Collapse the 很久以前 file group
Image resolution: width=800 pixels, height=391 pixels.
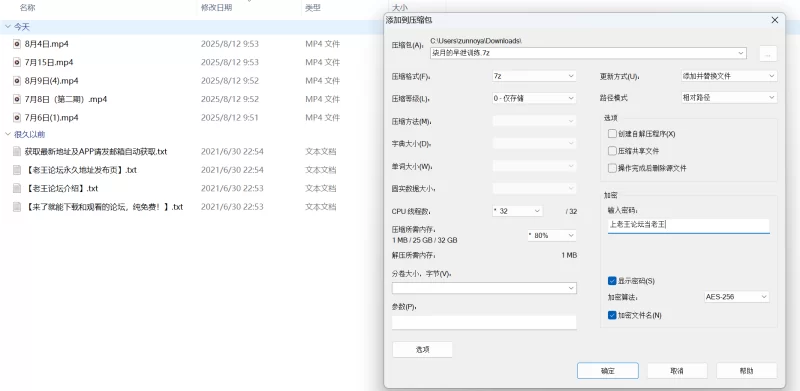click(x=8, y=135)
